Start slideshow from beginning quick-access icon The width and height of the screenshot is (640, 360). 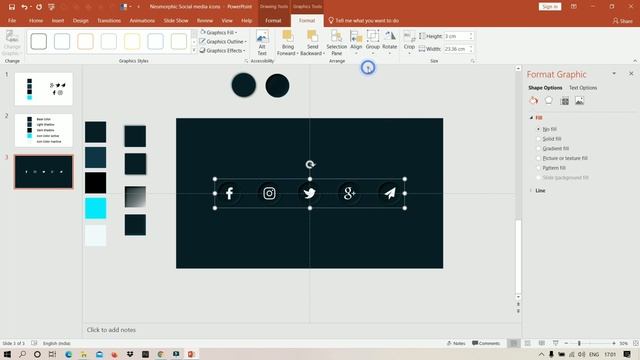click(x=51, y=7)
